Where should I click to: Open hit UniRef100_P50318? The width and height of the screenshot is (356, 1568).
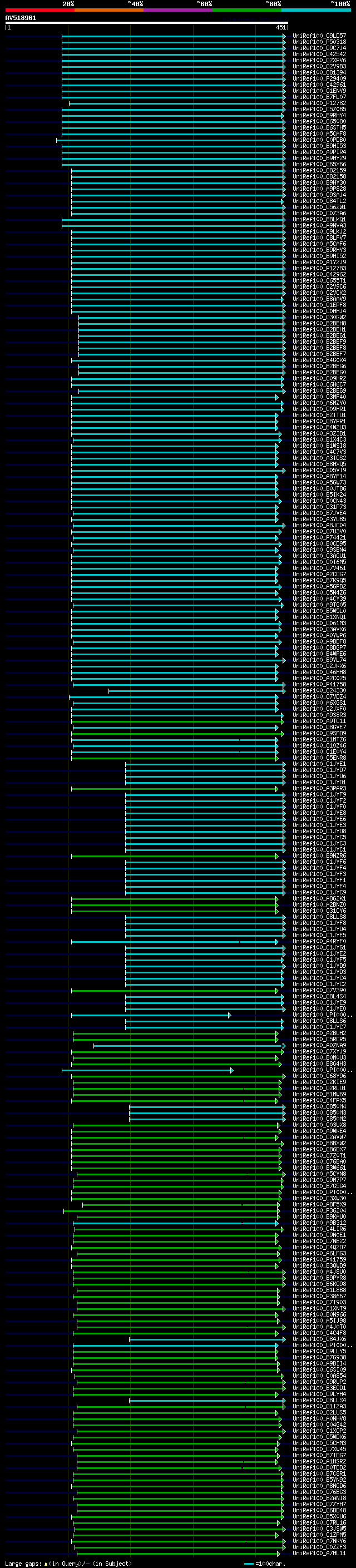pyautogui.click(x=319, y=42)
